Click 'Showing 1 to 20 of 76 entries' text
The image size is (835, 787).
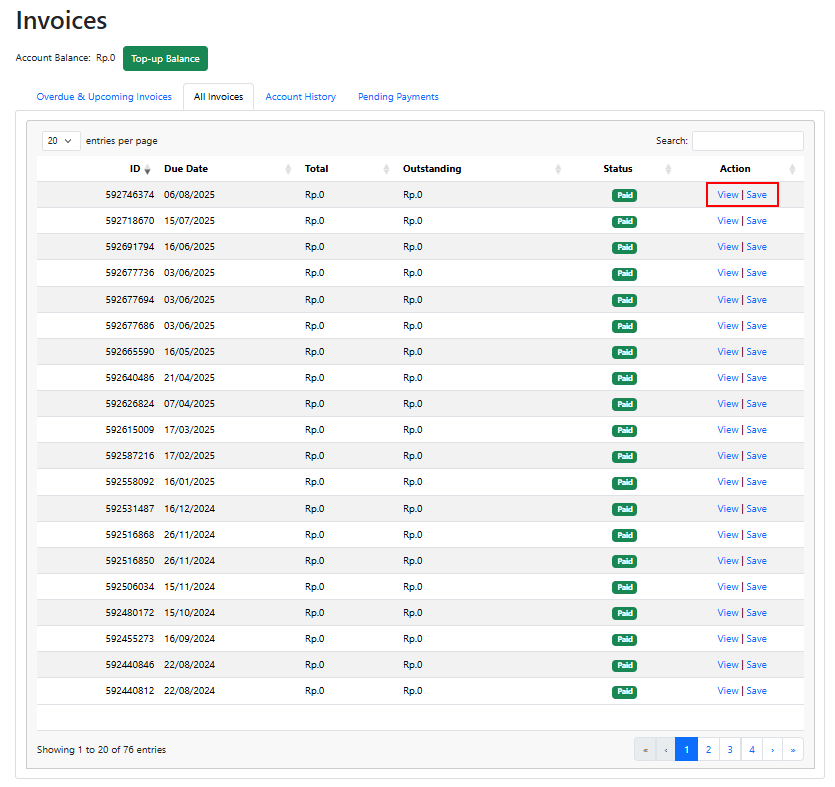point(101,750)
